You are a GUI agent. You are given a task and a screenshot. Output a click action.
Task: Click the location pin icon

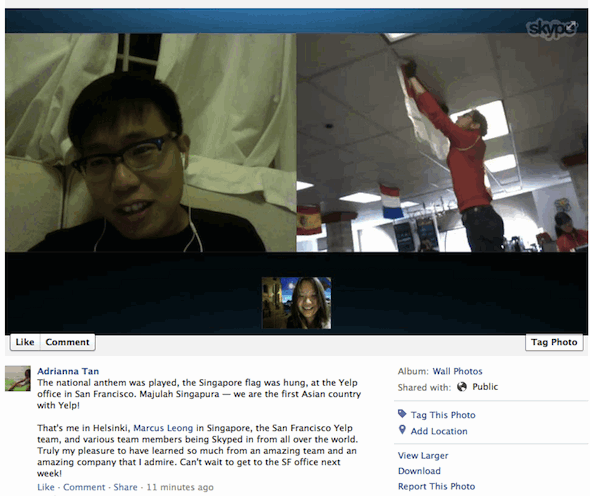[402, 430]
